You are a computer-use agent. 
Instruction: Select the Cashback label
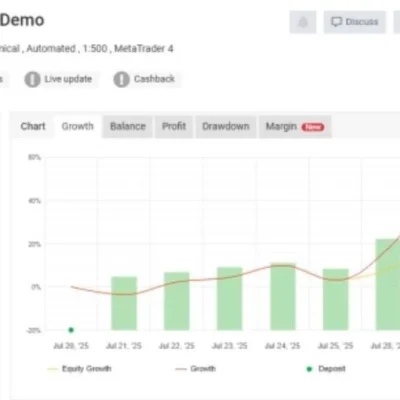(154, 79)
